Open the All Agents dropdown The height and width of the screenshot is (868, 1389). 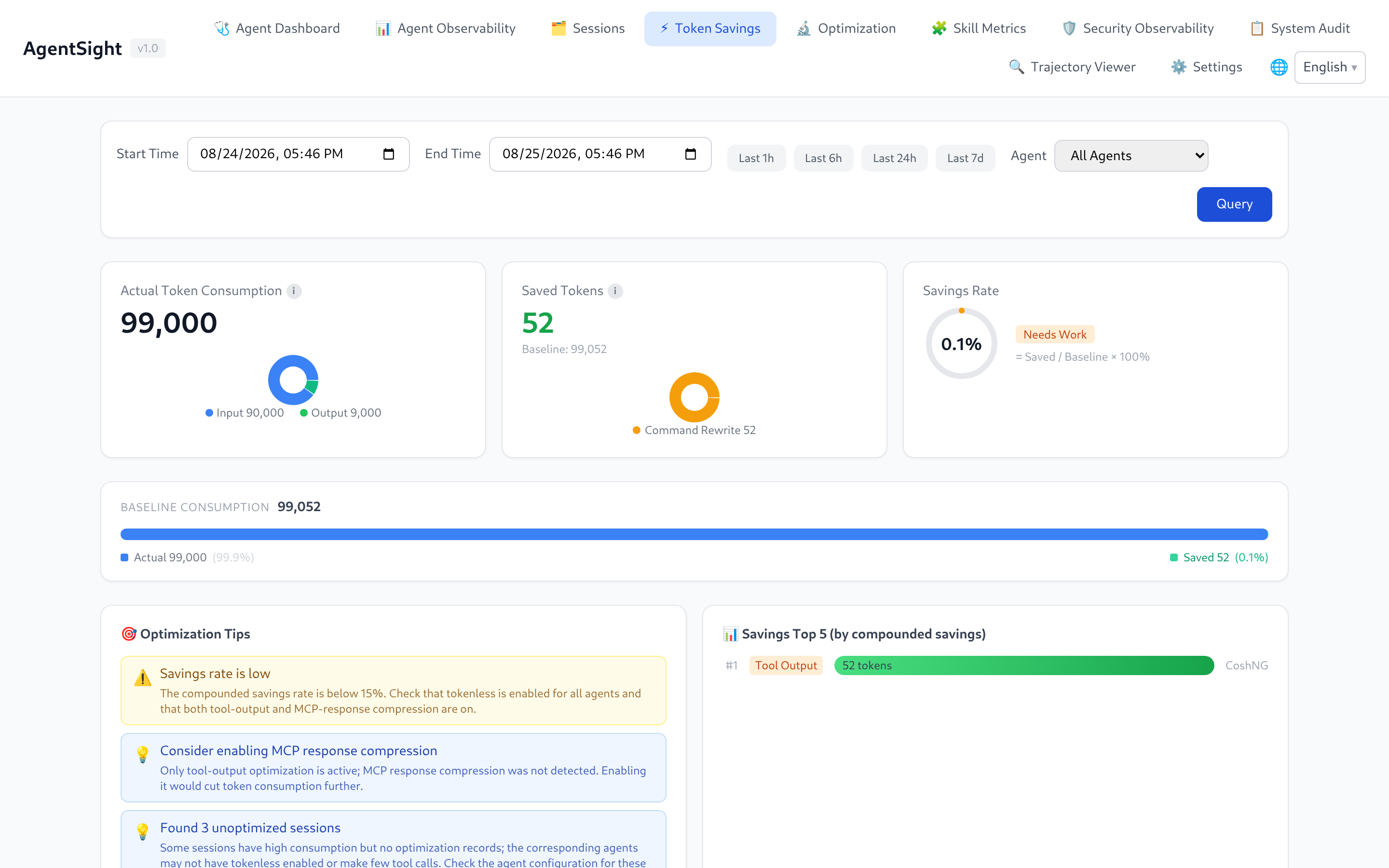[x=1130, y=156]
